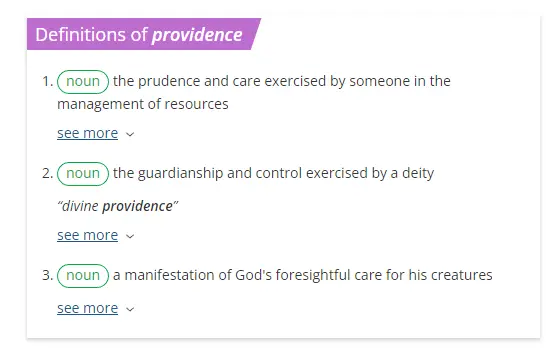Click the purple Definitions of providence banner
This screenshot has width=546, height=362.
point(143,34)
